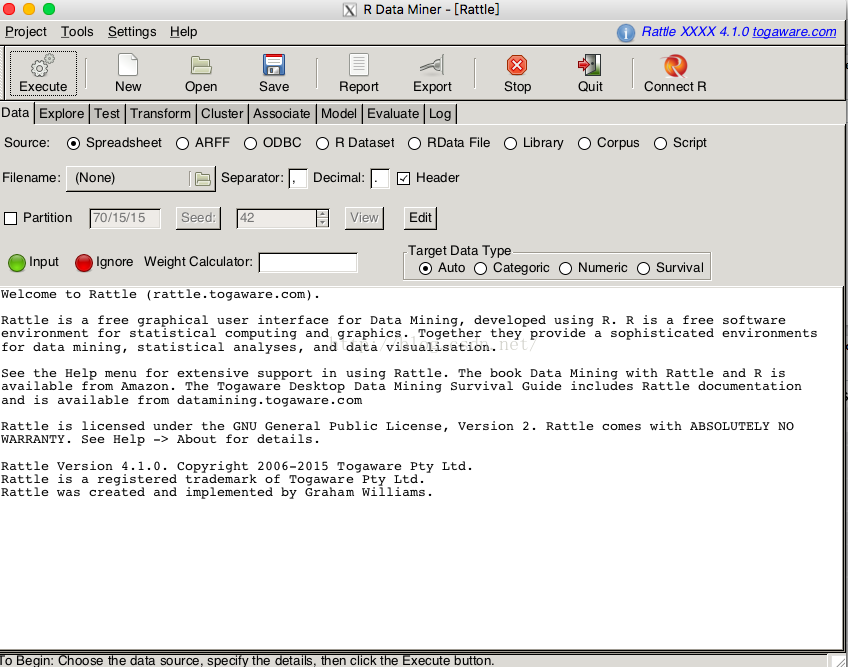
Task: Click the red Ignore indicator
Action: (84, 263)
